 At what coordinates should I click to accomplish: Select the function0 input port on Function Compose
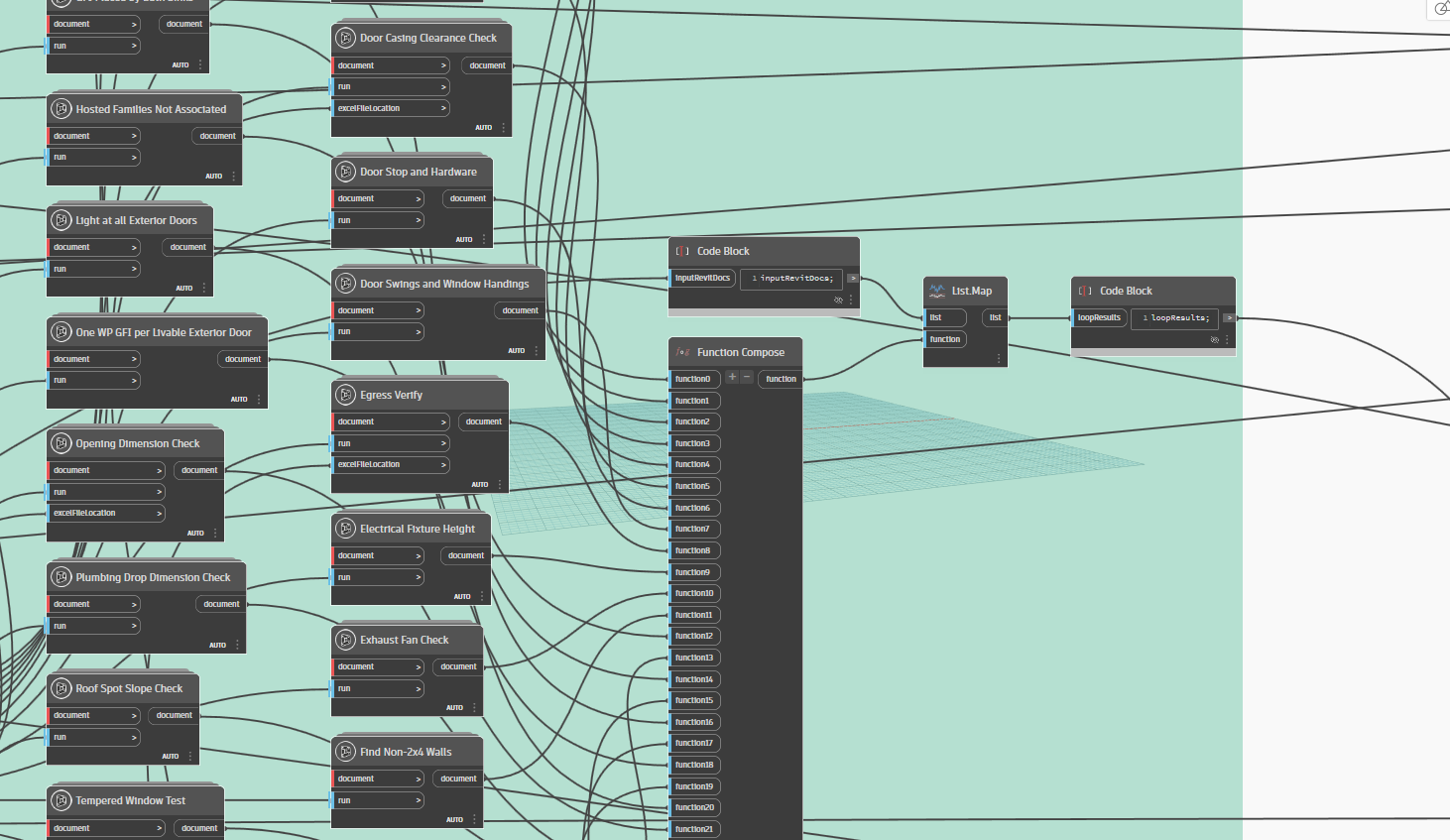[694, 379]
